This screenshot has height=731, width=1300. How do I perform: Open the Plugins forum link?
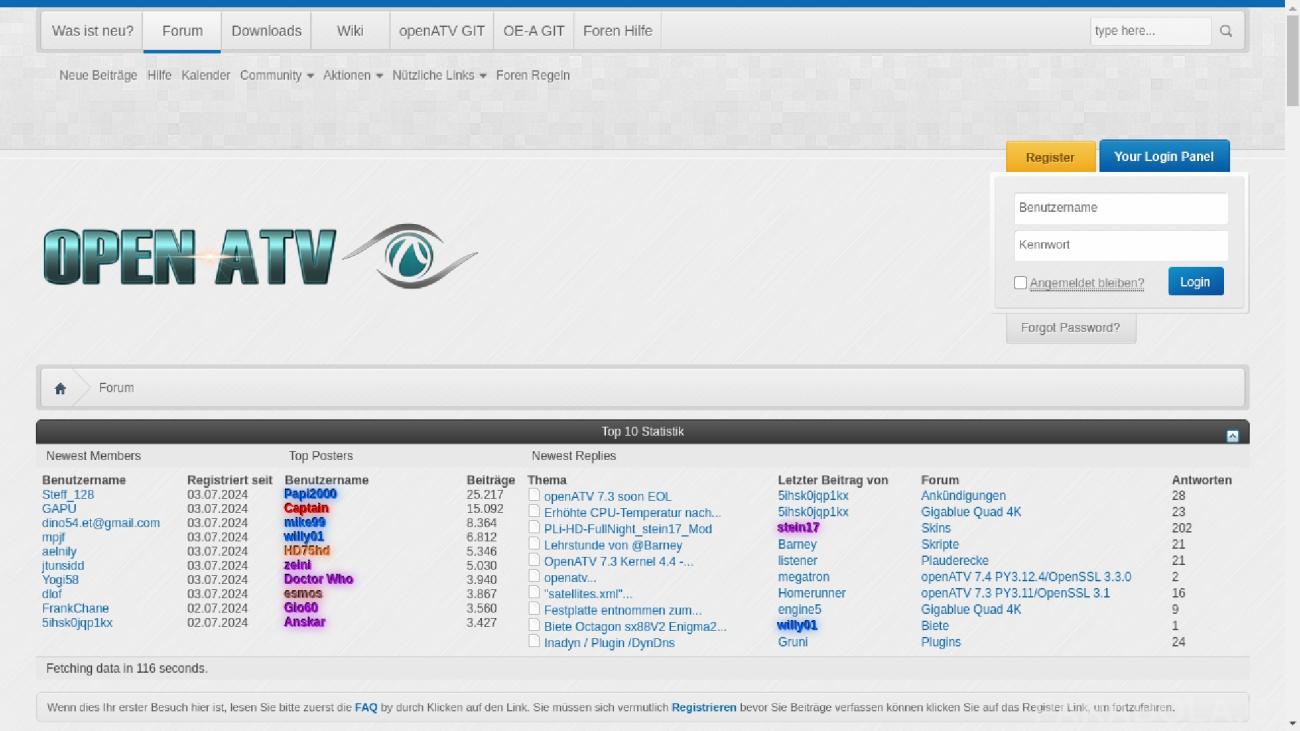pyautogui.click(x=941, y=642)
